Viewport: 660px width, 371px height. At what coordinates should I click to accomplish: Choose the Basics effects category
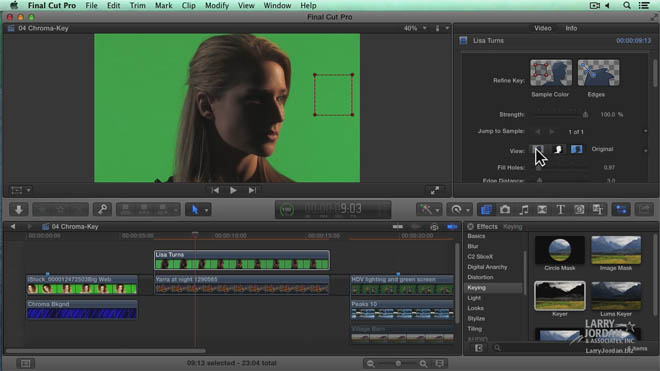pyautogui.click(x=476, y=236)
